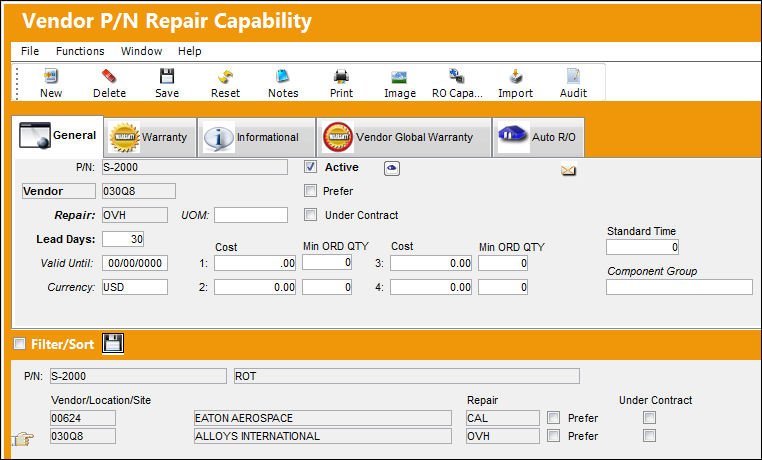Enable the Under Contract checkbox in General
Screen dimensions: 762x460
pos(311,215)
